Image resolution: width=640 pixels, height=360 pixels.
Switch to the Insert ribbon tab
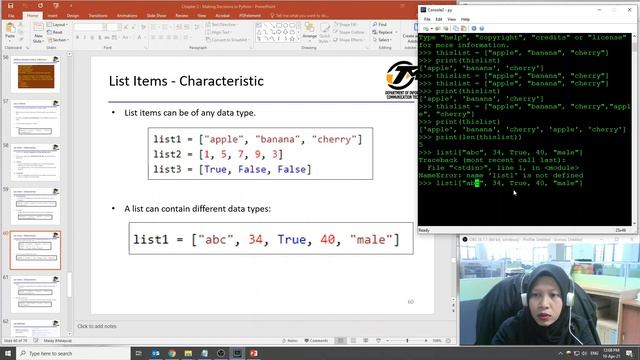point(52,16)
